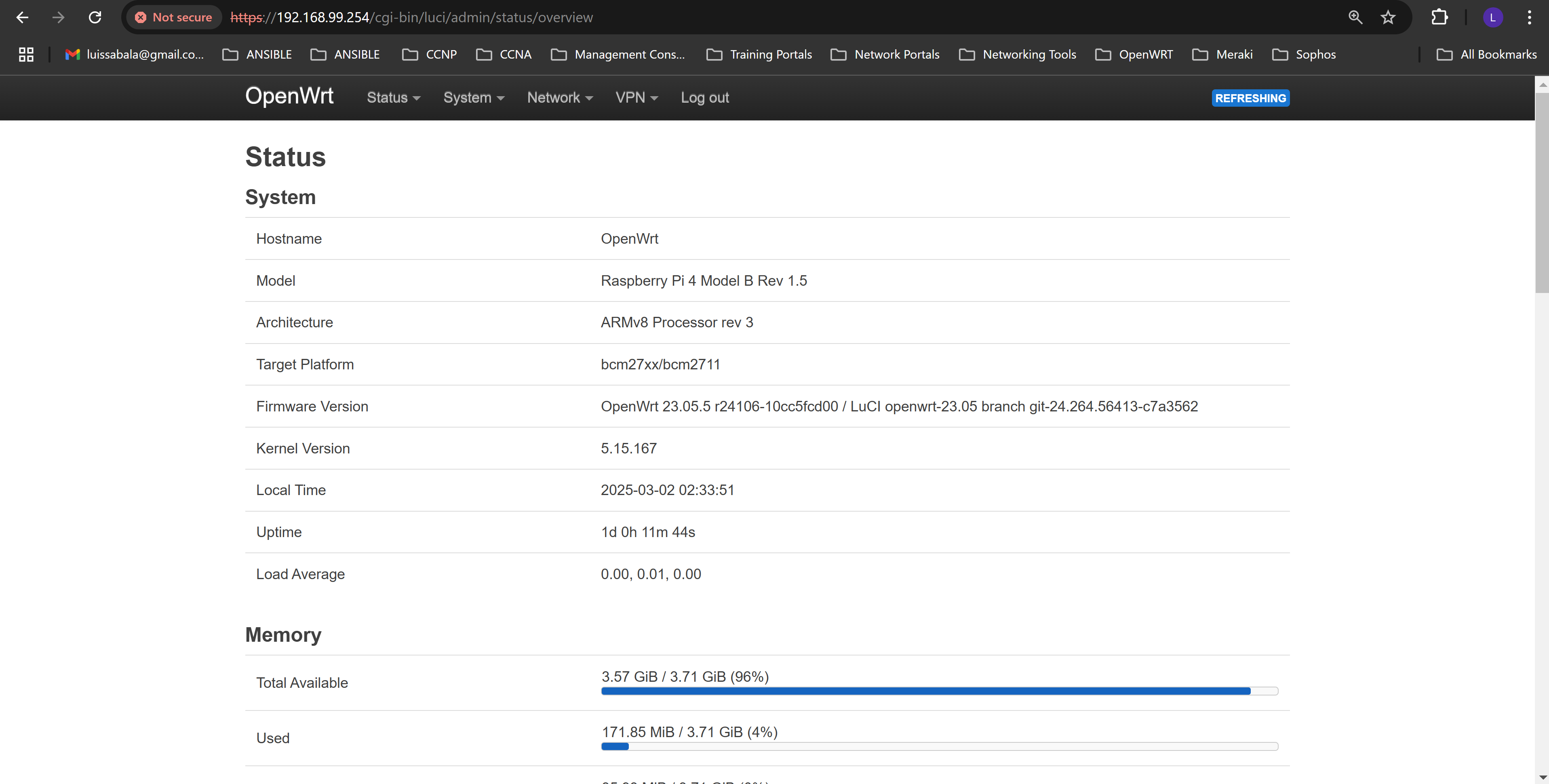Click the target platform value bcm27xx/bcm2711
Screen dimensions: 1549x784
pos(660,365)
